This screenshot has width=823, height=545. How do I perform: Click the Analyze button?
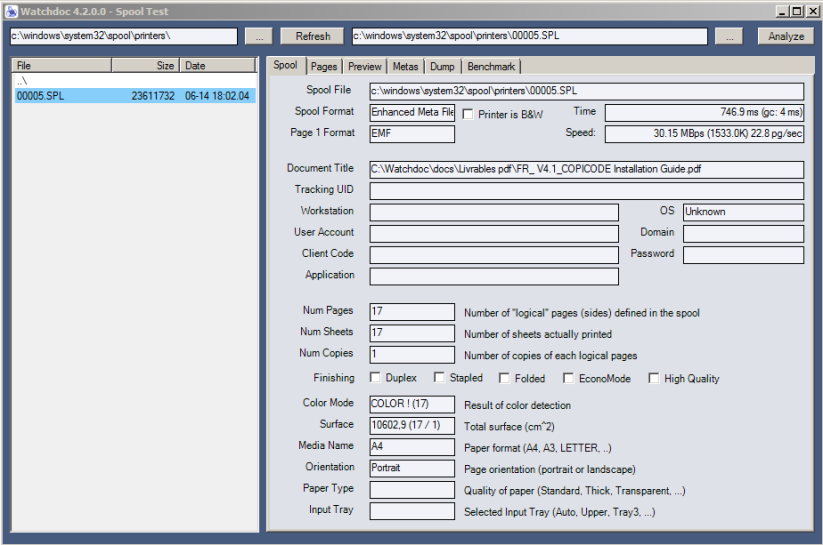coord(786,36)
